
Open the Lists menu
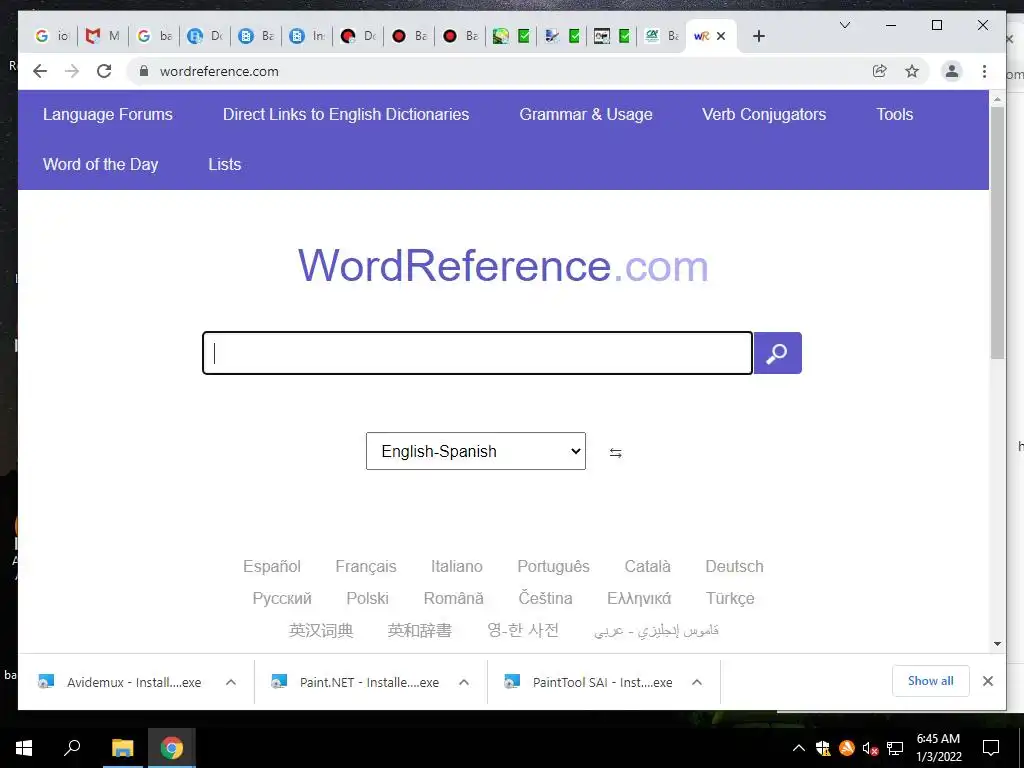(x=225, y=165)
